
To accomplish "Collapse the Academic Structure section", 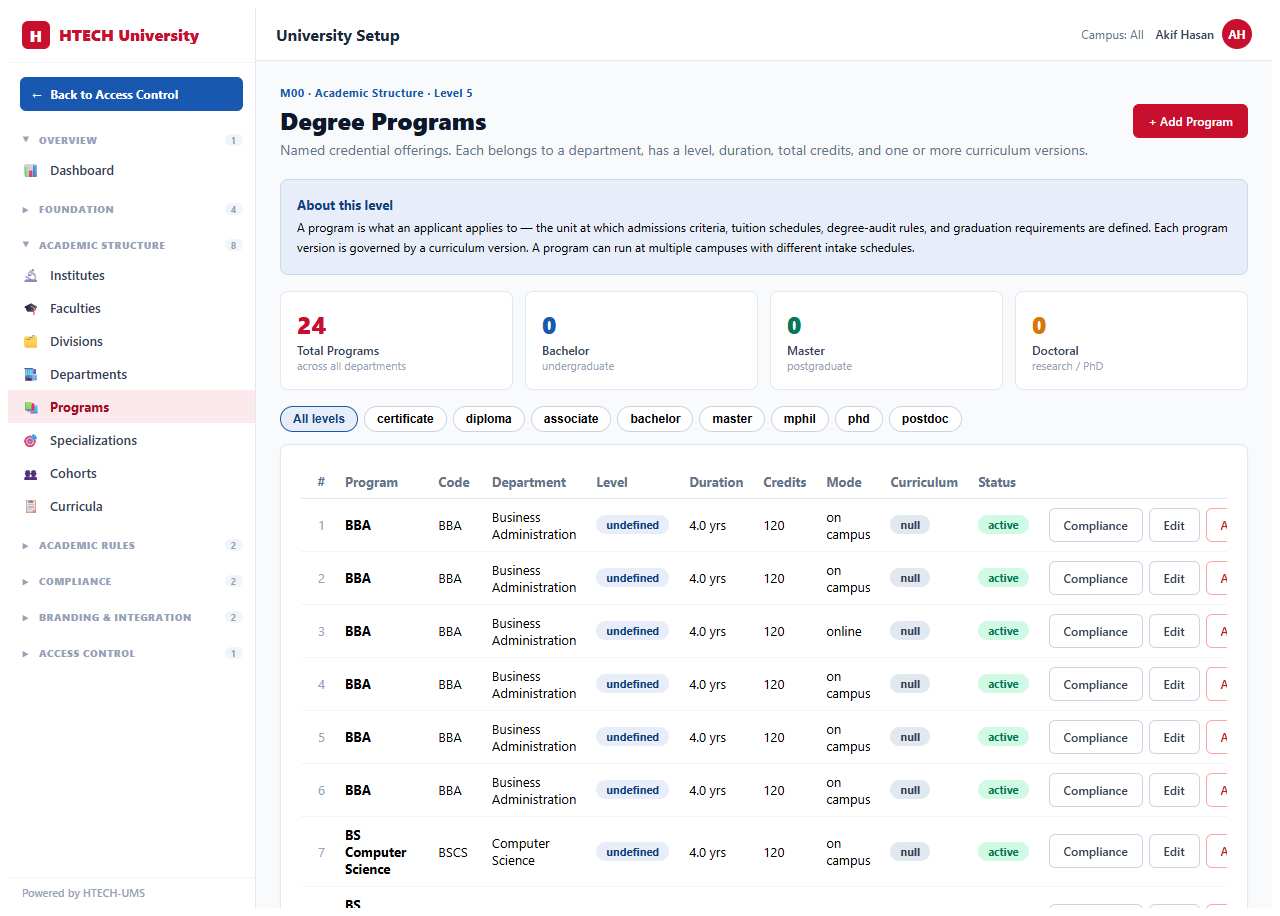I will [x=131, y=245].
